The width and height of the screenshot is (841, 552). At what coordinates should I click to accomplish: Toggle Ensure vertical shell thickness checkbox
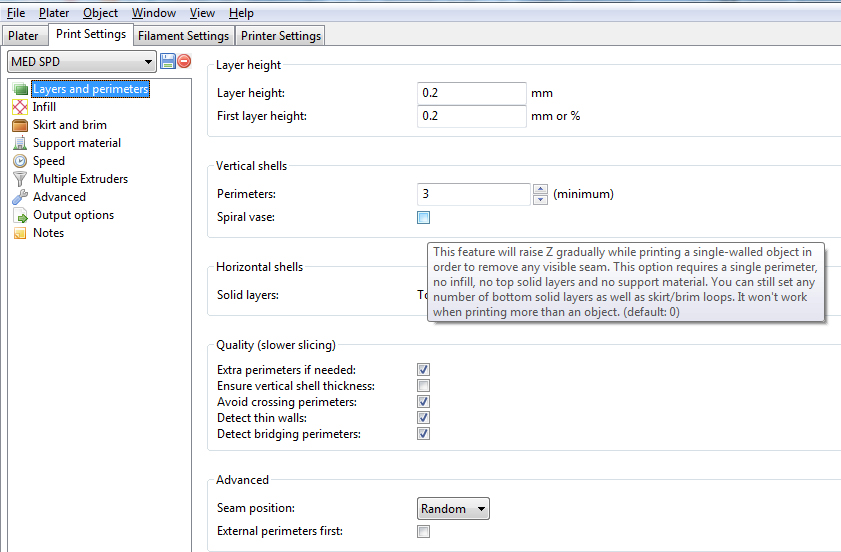(424, 386)
